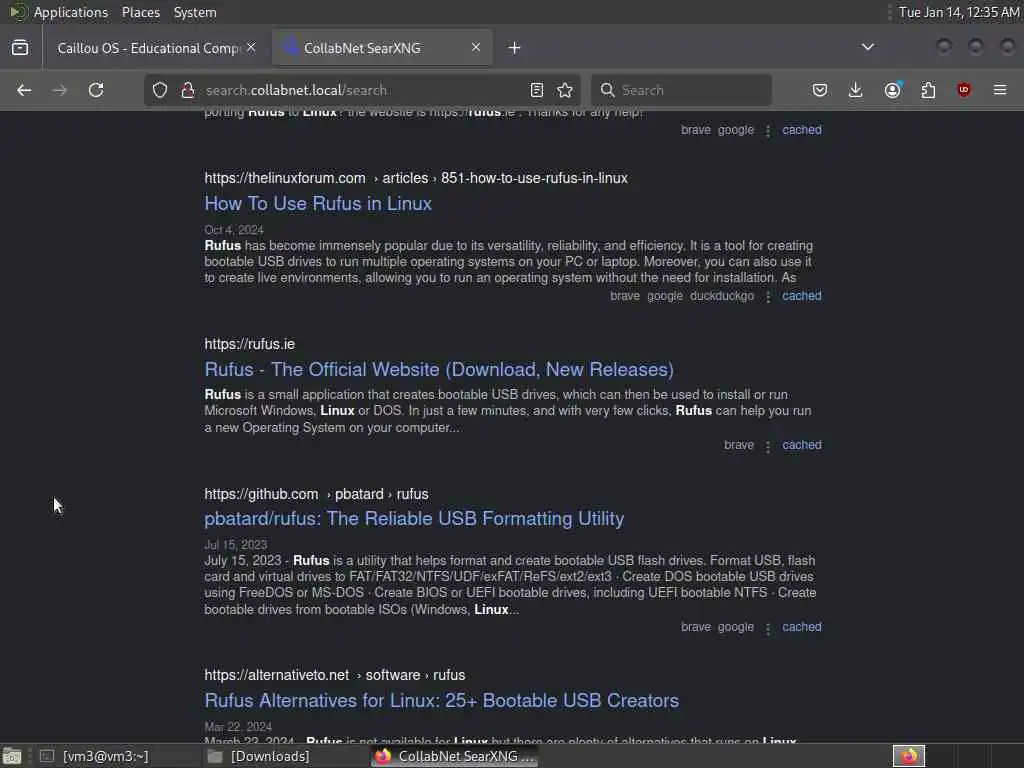
Task: Open the uBlock Origin extension icon
Action: coord(964,90)
